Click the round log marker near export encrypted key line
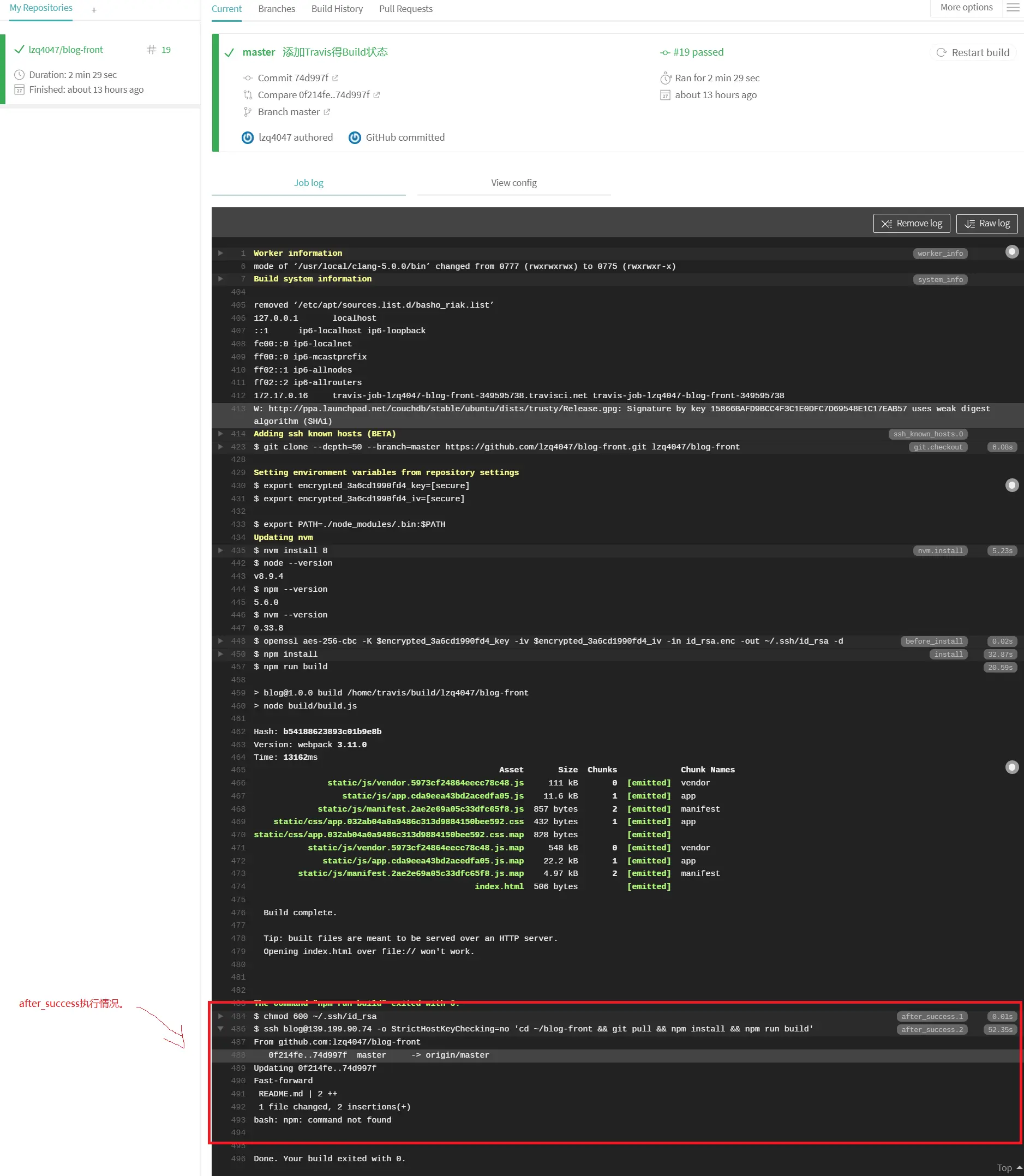 point(1011,485)
